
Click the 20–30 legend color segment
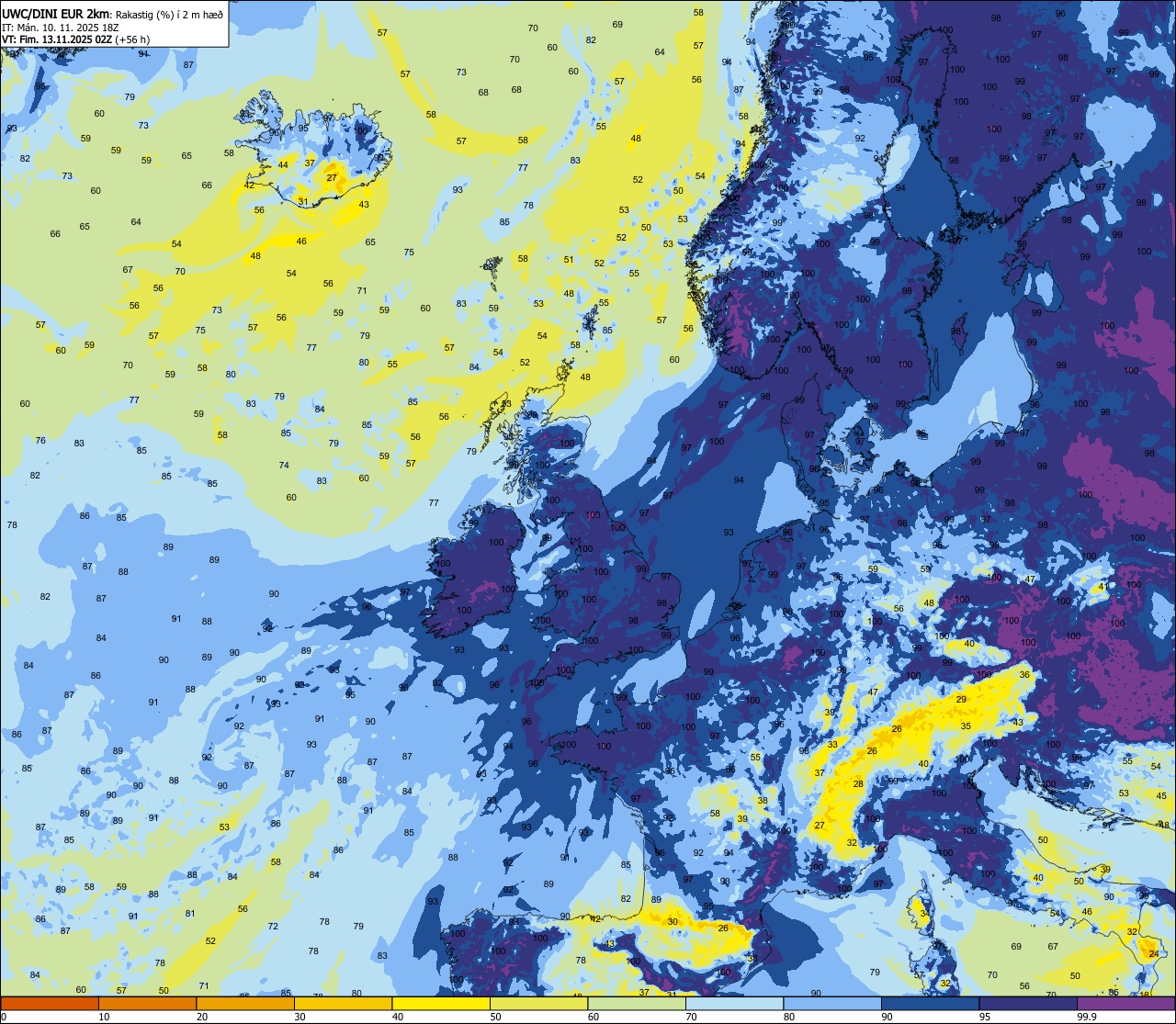(245, 1003)
